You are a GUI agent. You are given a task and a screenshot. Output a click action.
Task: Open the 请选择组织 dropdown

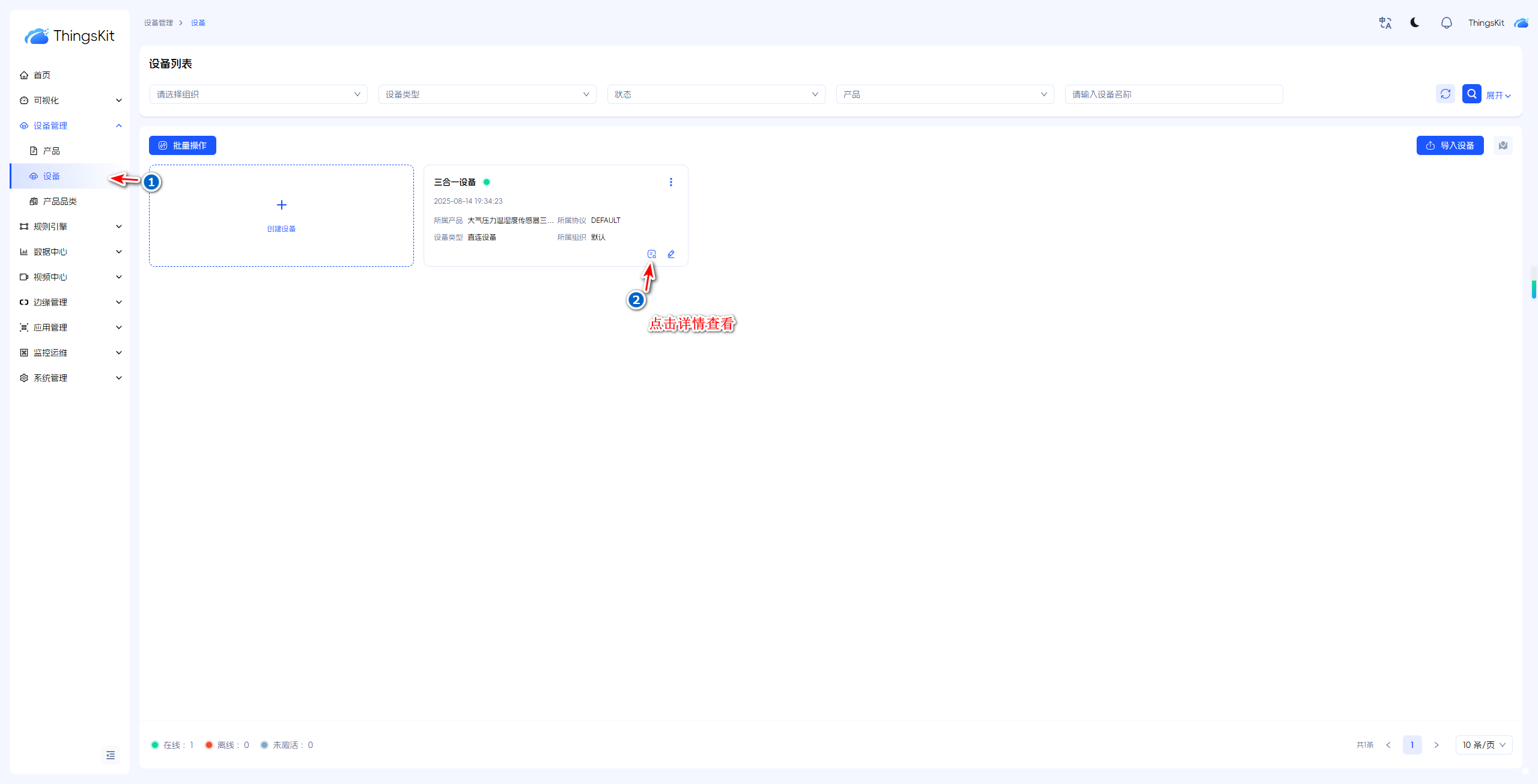[x=258, y=94]
